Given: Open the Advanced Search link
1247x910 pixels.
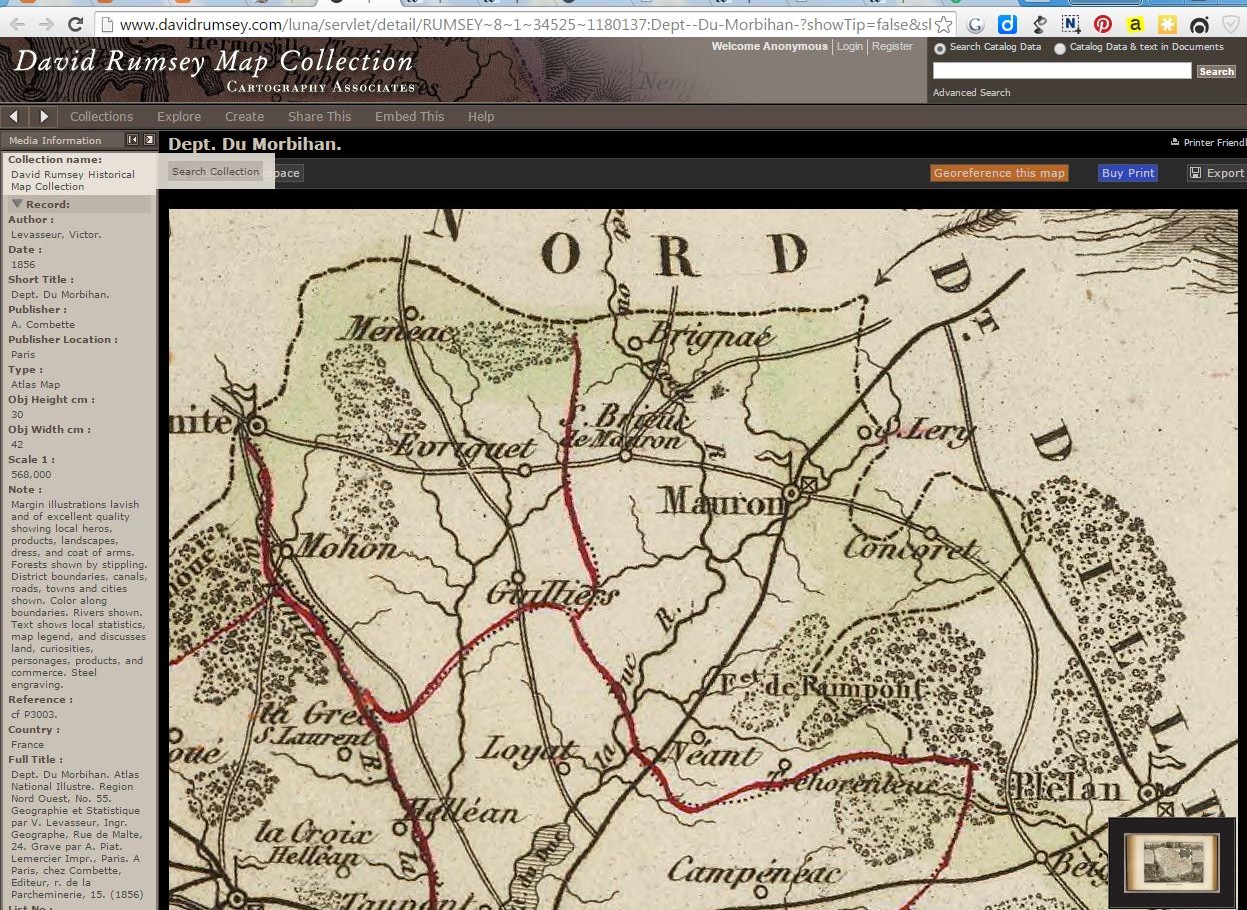Looking at the screenshot, I should [x=971, y=92].
